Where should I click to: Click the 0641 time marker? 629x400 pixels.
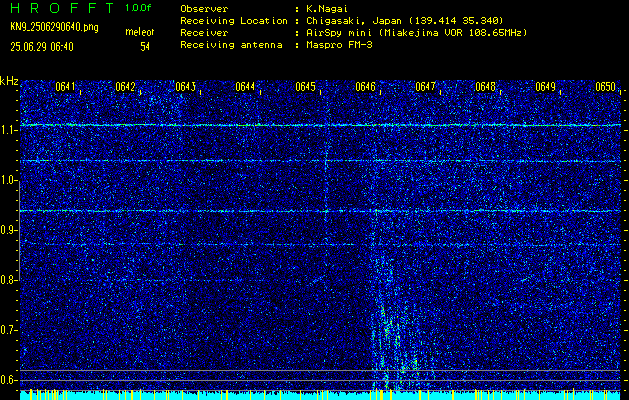click(x=65, y=87)
